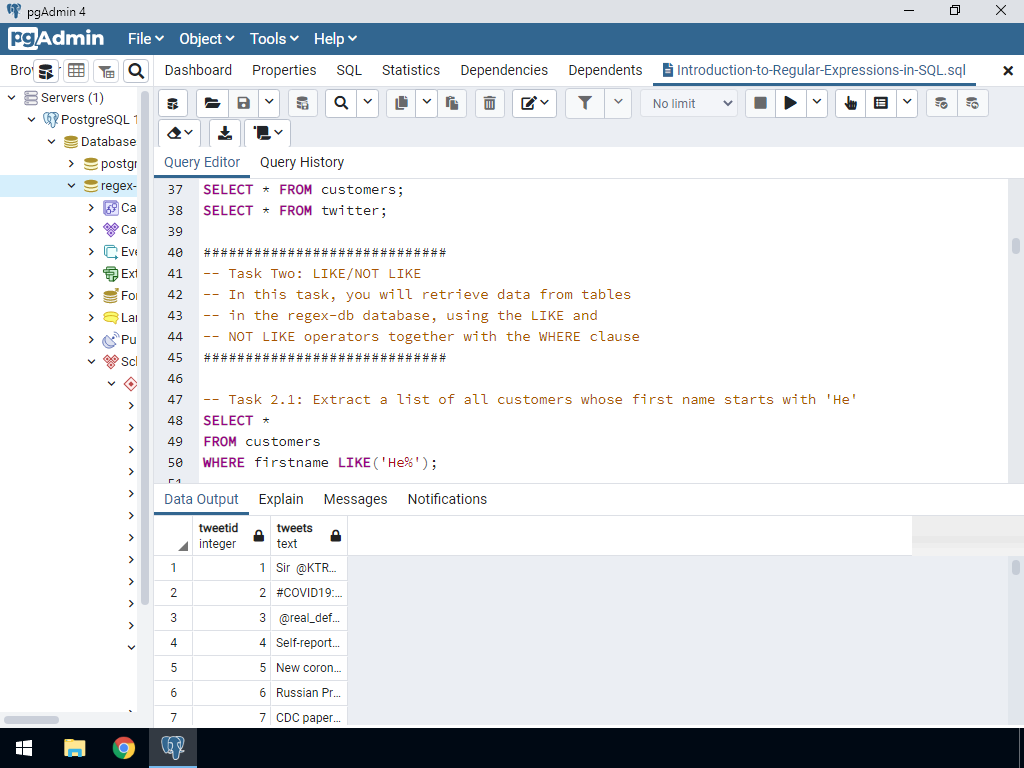Execute the query with the play icon
The height and width of the screenshot is (768, 1024).
(789, 103)
